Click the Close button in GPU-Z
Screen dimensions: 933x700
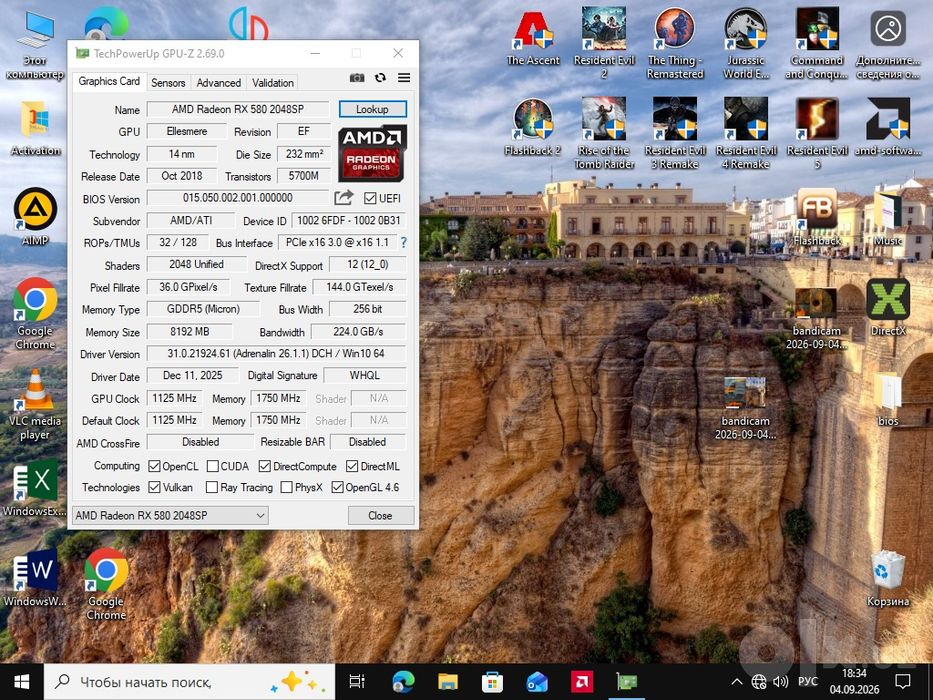point(380,515)
